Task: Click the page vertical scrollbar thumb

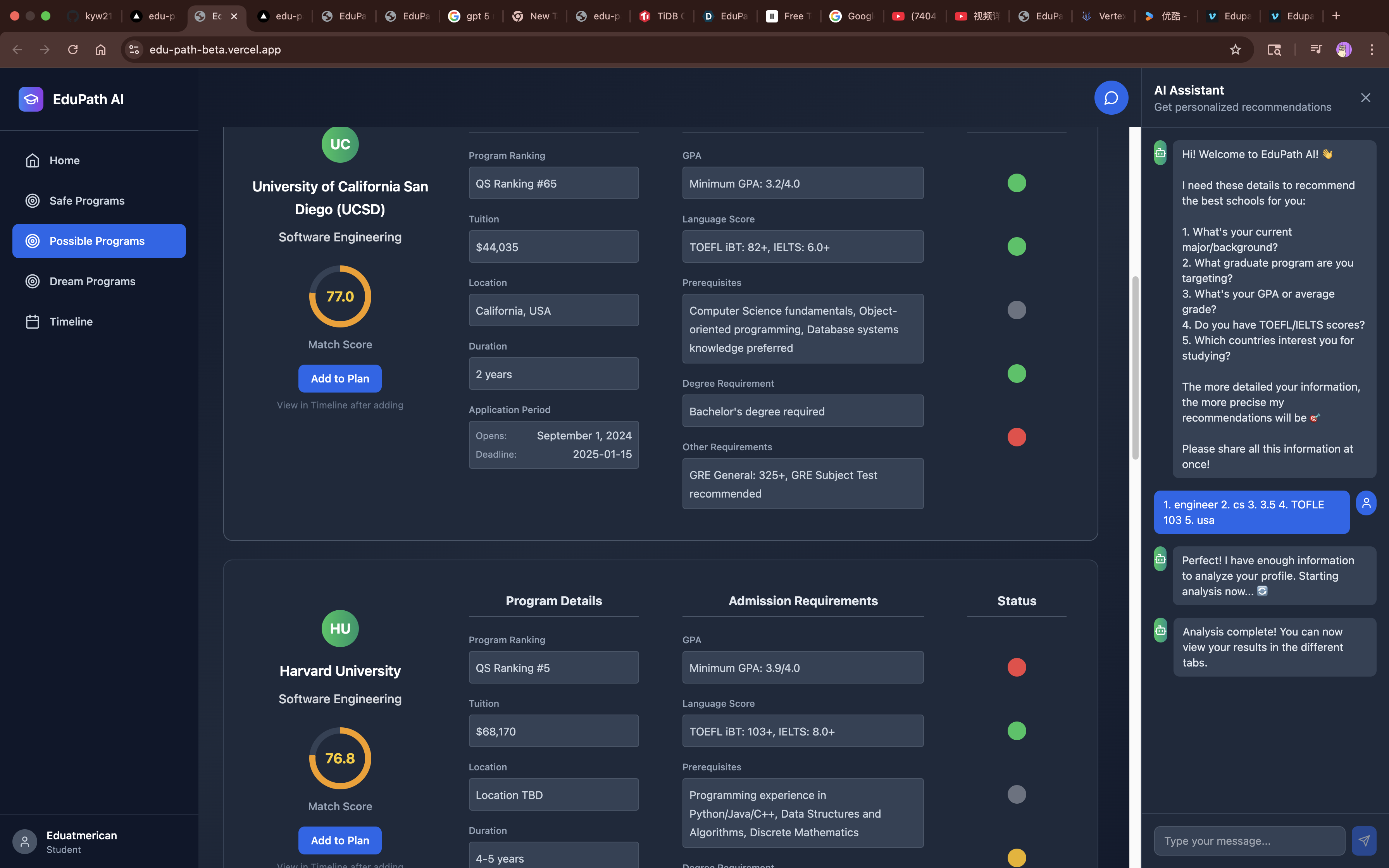Action: 1135,367
